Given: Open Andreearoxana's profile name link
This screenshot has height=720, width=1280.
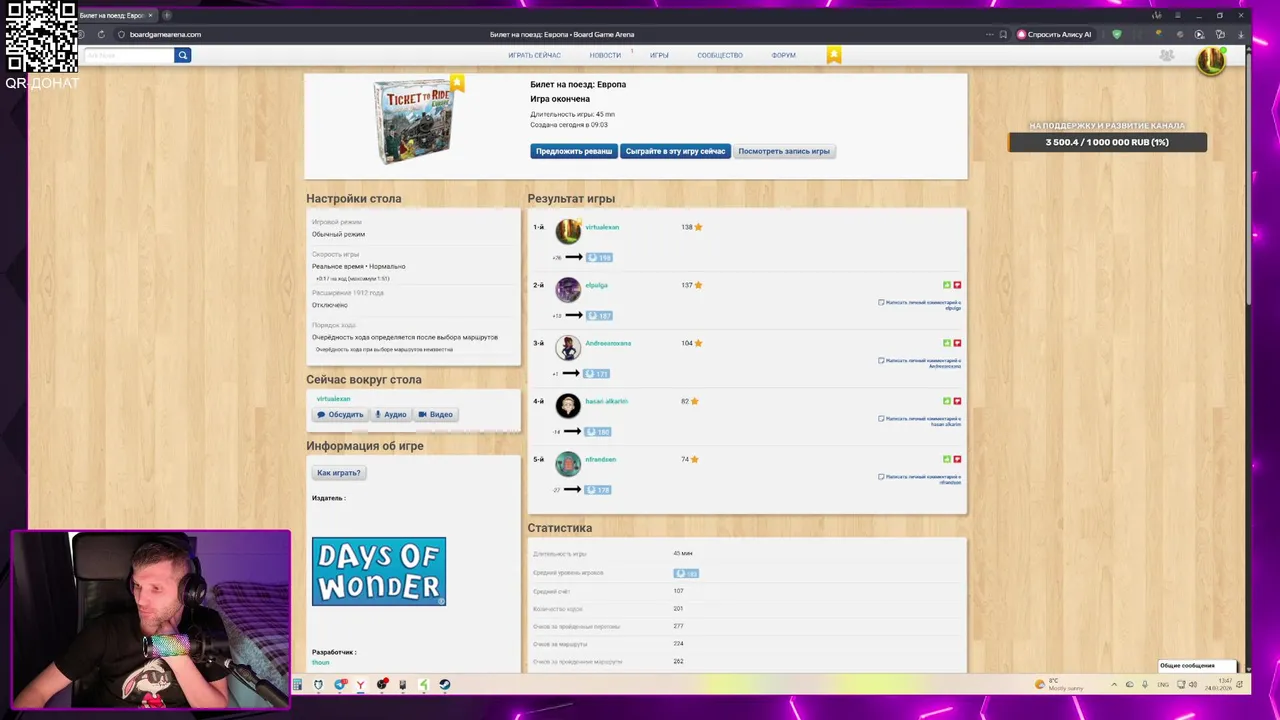Looking at the screenshot, I should point(608,343).
